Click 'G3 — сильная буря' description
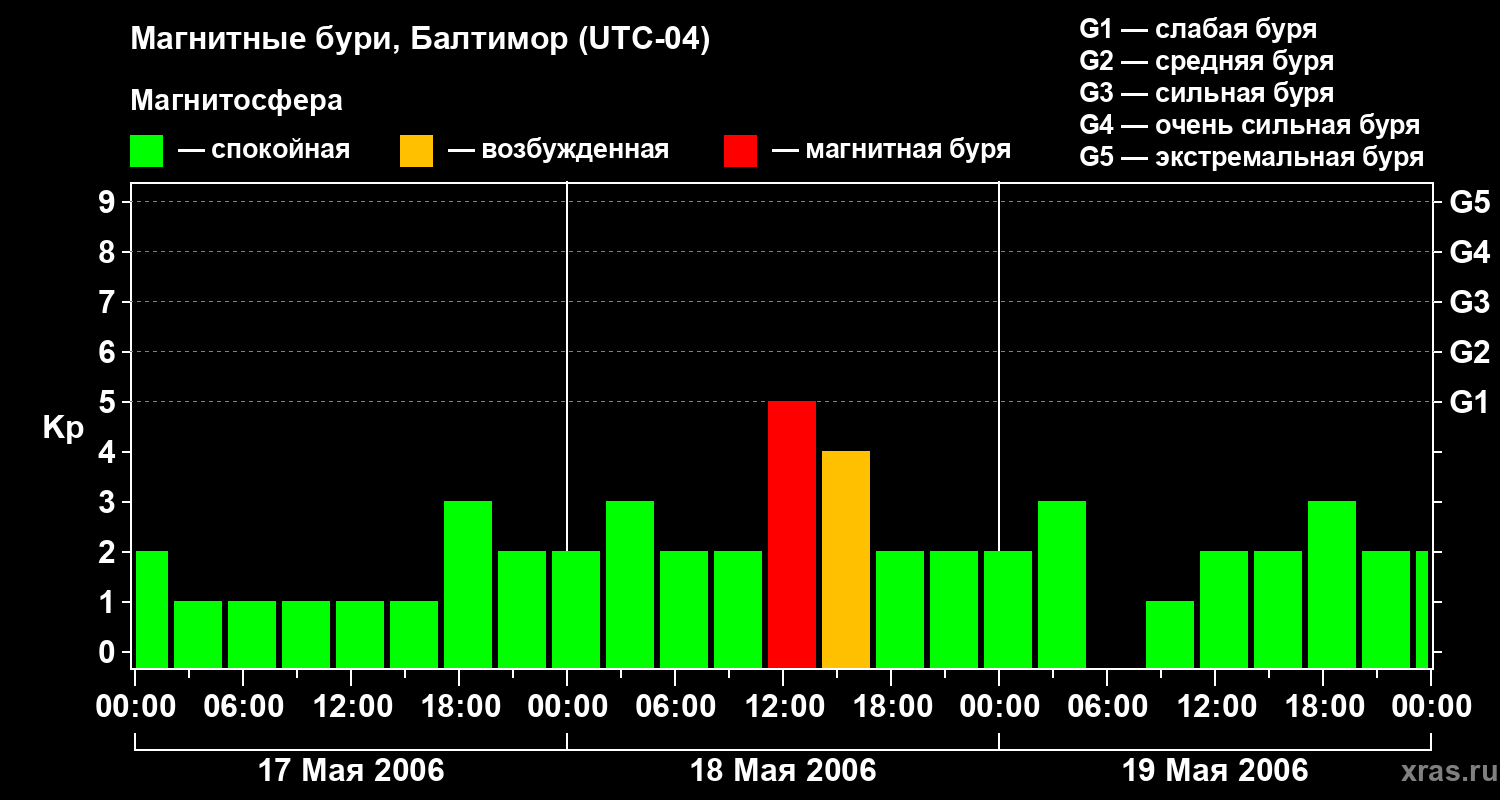This screenshot has width=1500, height=800. 1206,93
